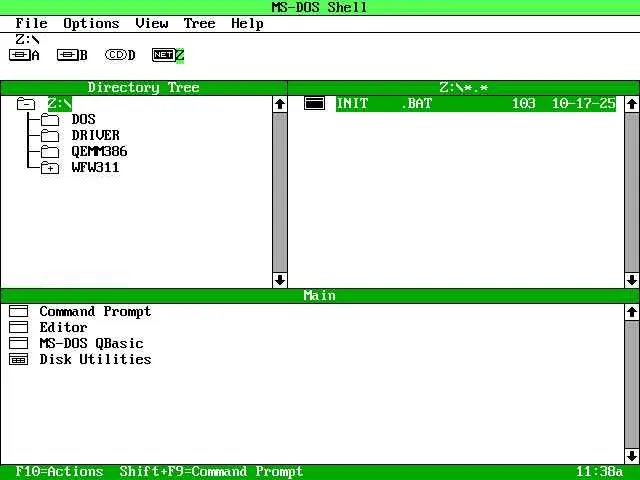The image size is (640, 480).
Task: Click the 11:38a clock display
Action: [x=600, y=471]
